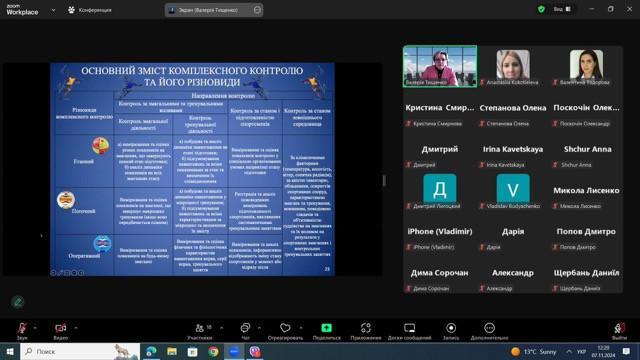The width and height of the screenshot is (640, 360).
Task: Click the Выйти leave meeting button
Action: pyautogui.click(x=619, y=331)
